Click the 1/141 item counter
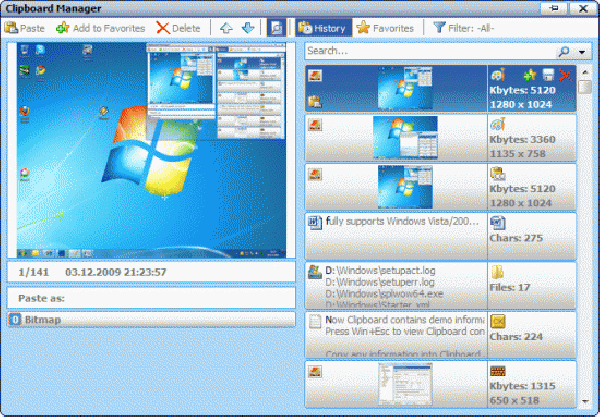 coord(34,272)
